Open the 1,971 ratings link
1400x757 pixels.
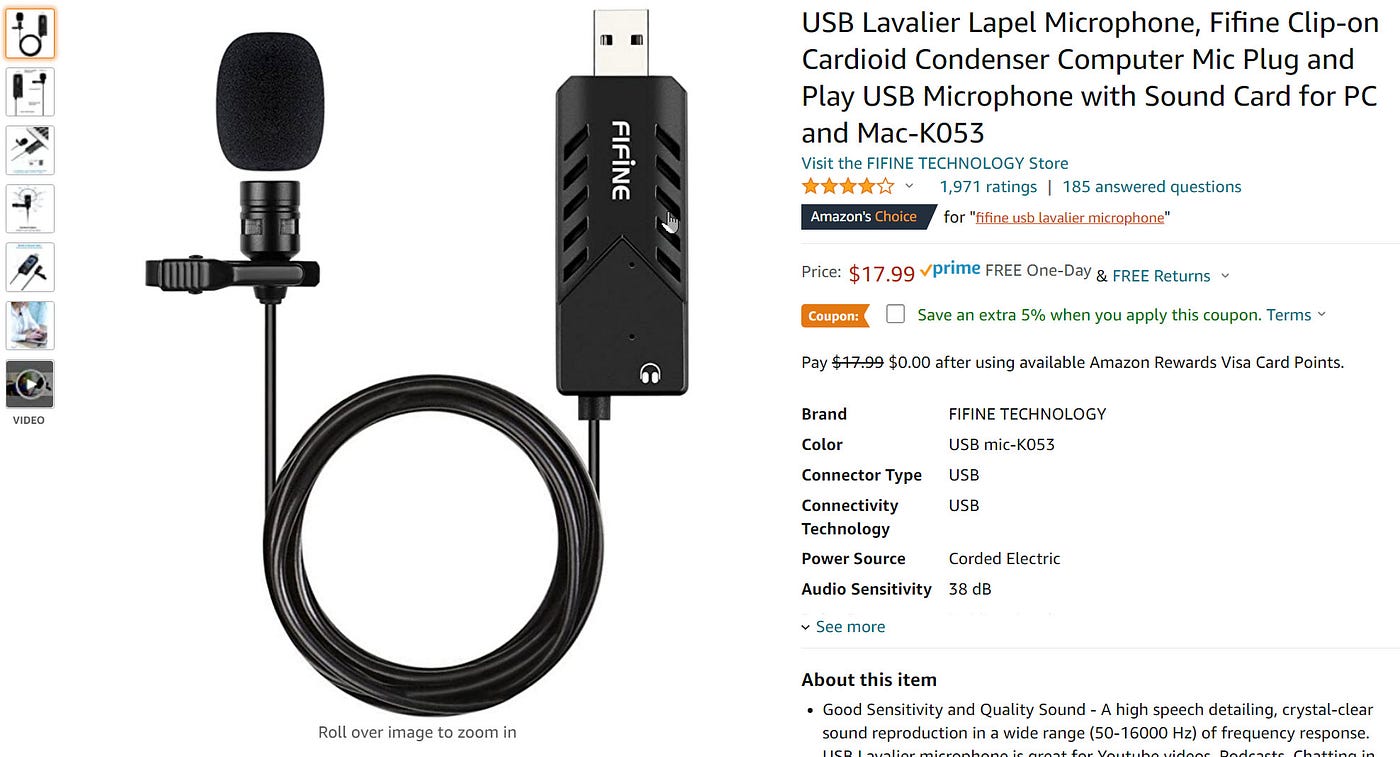[x=988, y=187]
